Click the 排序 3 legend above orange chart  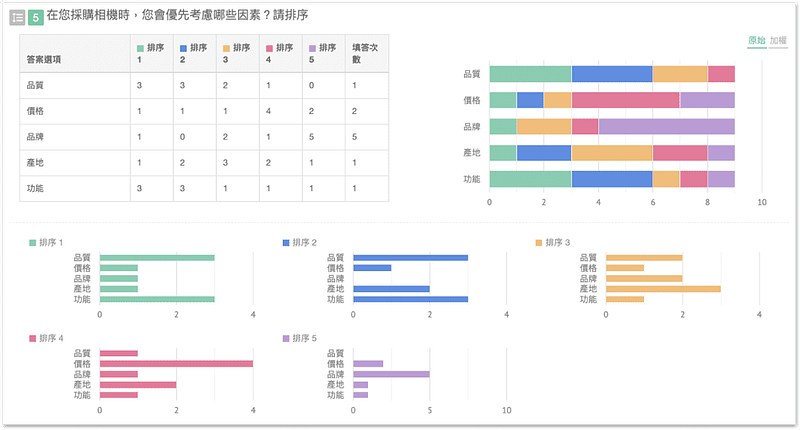point(553,242)
